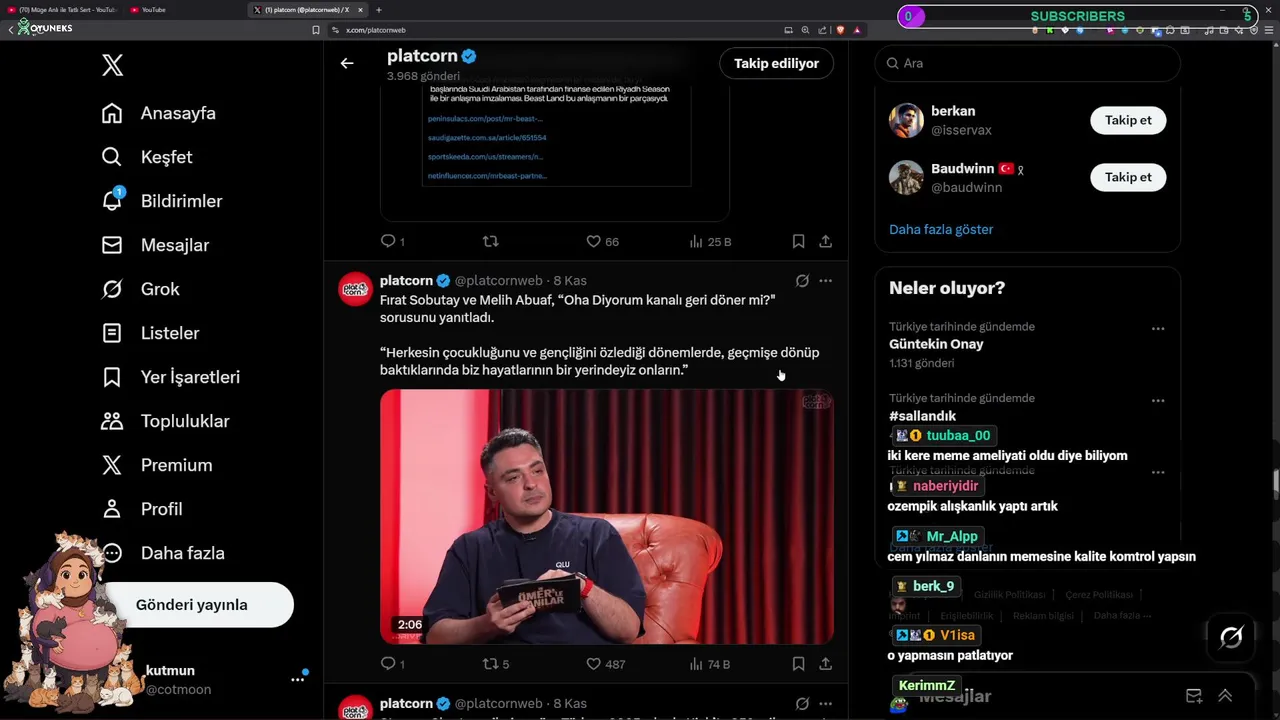The height and width of the screenshot is (720, 1280).
Task: Follow berkan with Takip et
Action: (1128, 120)
